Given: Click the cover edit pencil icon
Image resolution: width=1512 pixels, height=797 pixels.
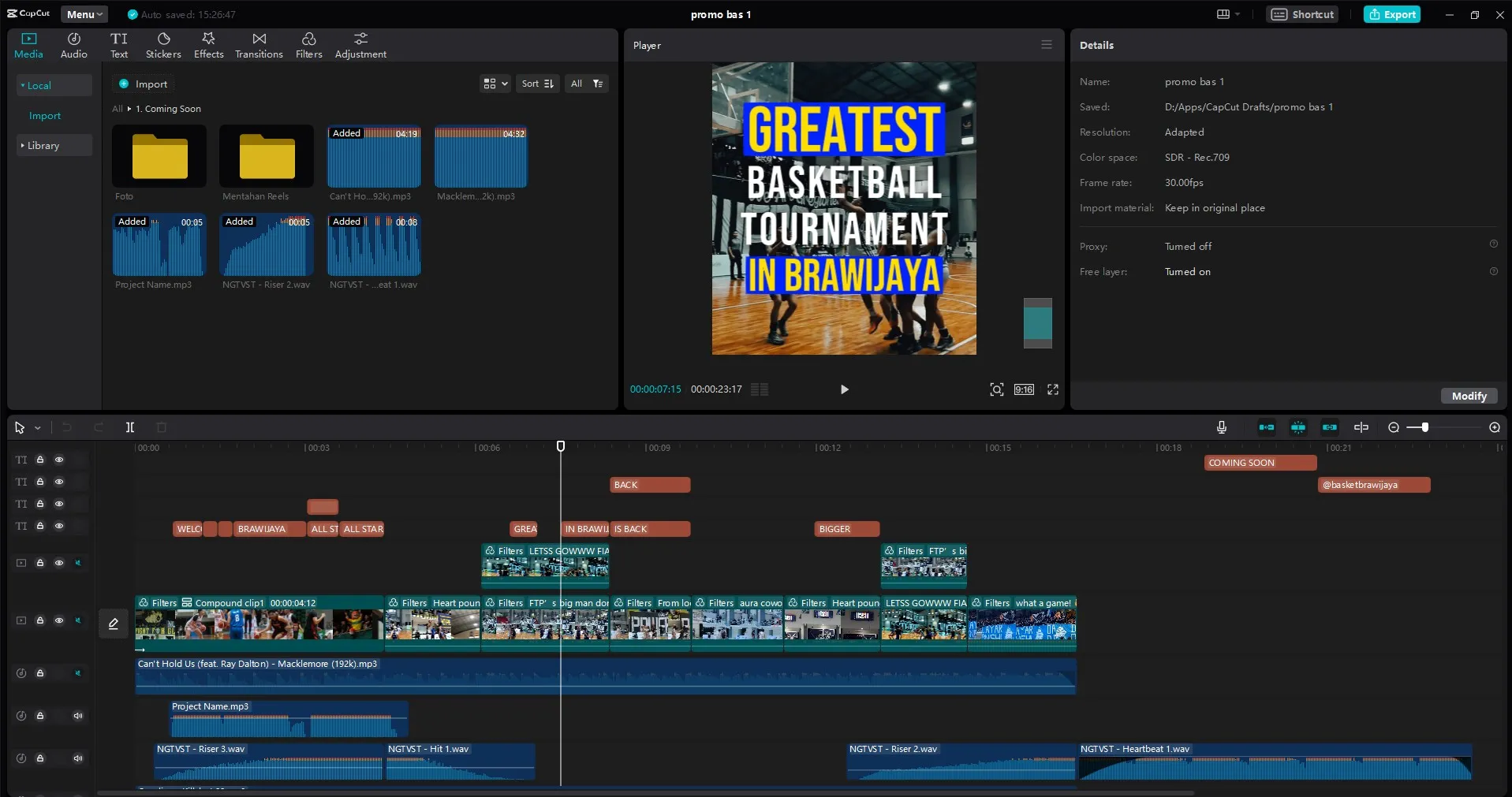Looking at the screenshot, I should pyautogui.click(x=114, y=624).
